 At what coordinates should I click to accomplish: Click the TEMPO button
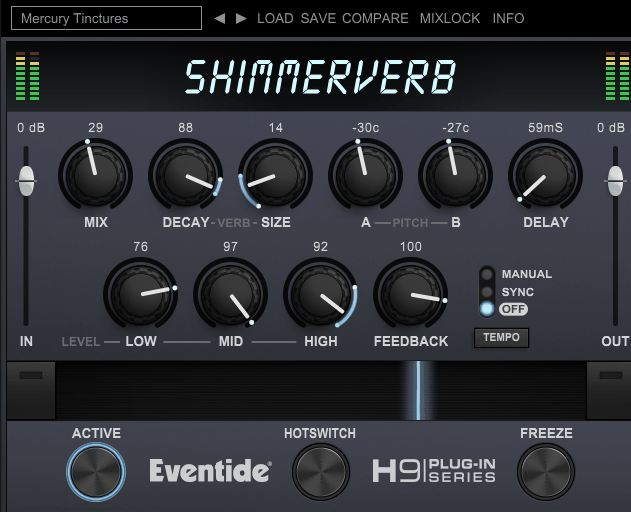pos(501,338)
